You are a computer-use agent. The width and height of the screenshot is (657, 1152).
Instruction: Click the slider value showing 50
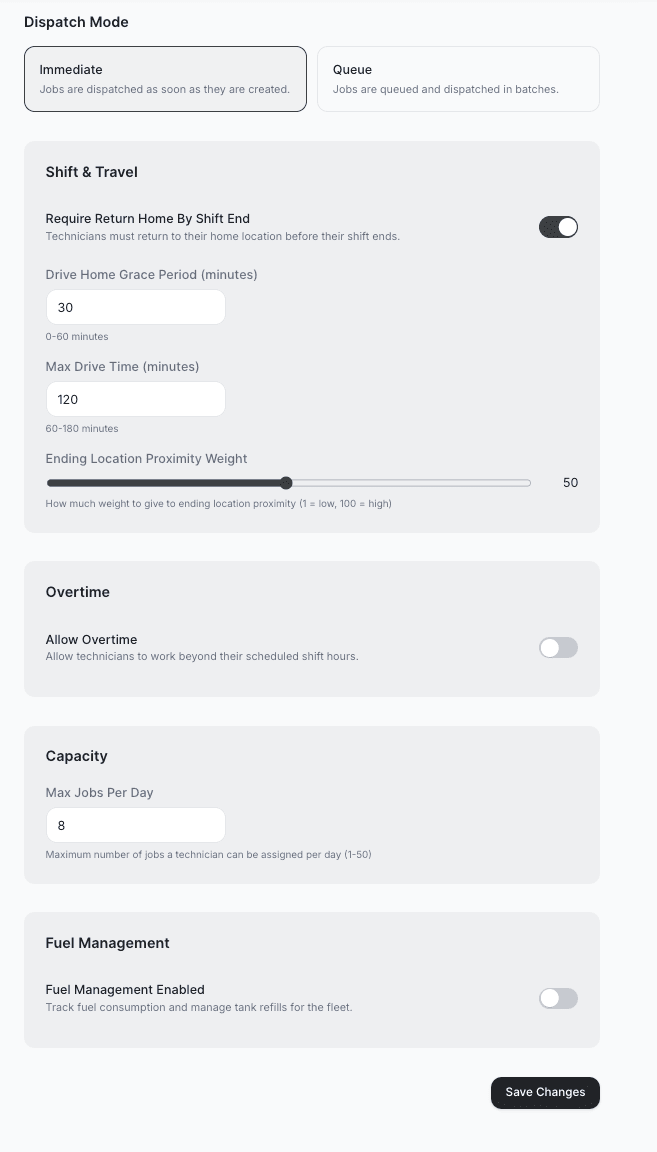click(570, 482)
